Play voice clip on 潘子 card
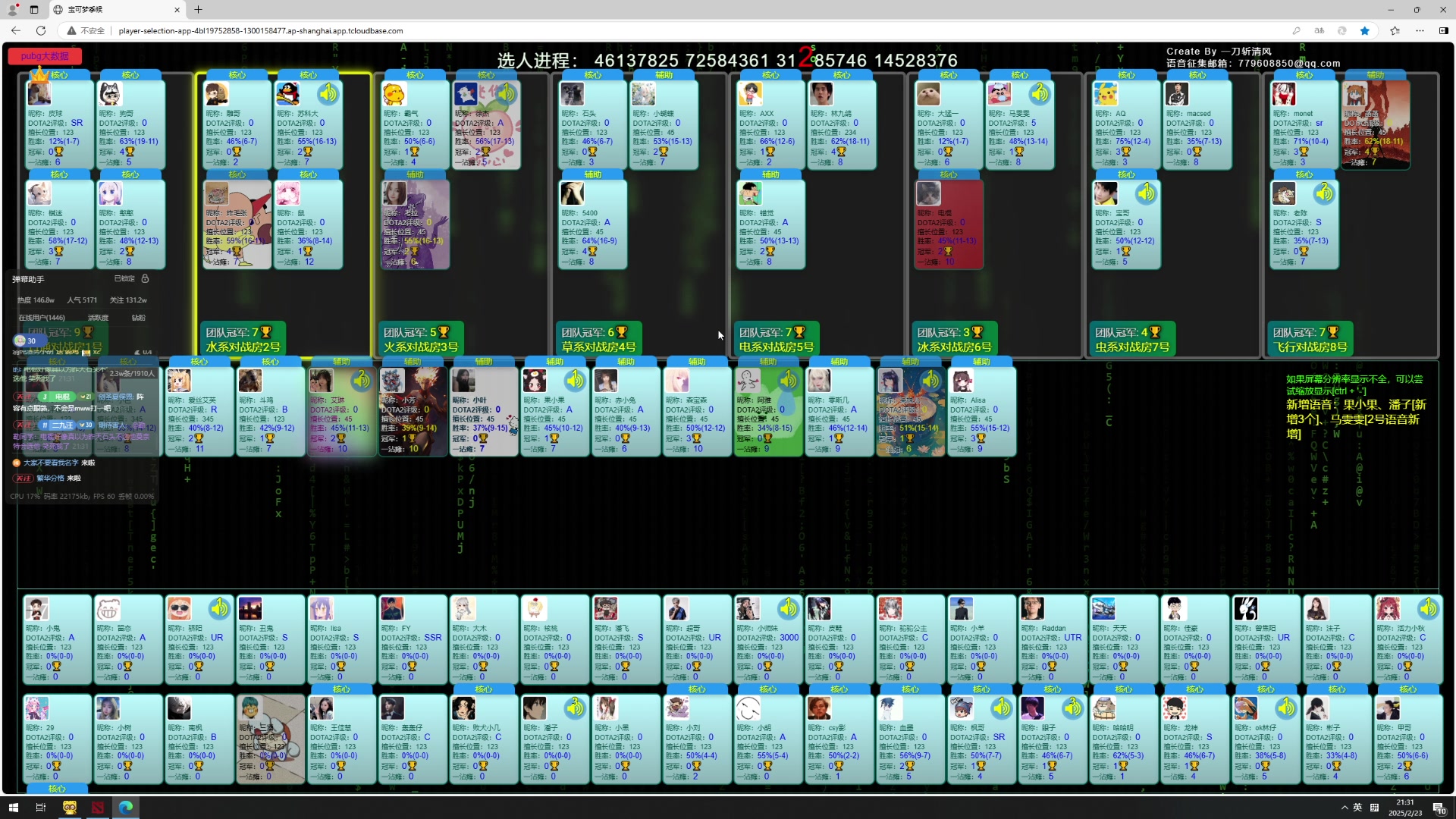 point(575,708)
